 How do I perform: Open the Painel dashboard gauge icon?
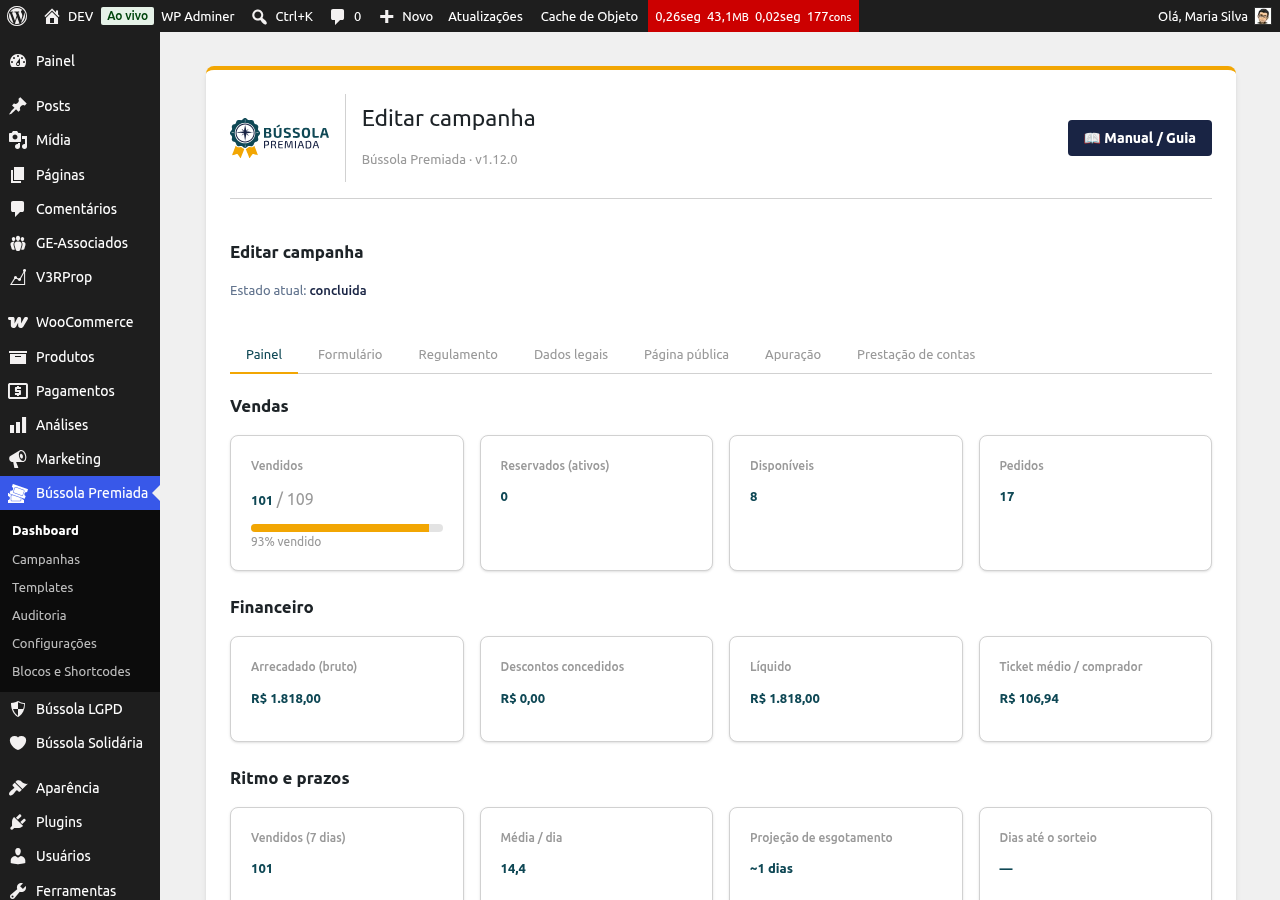pyautogui.click(x=18, y=61)
